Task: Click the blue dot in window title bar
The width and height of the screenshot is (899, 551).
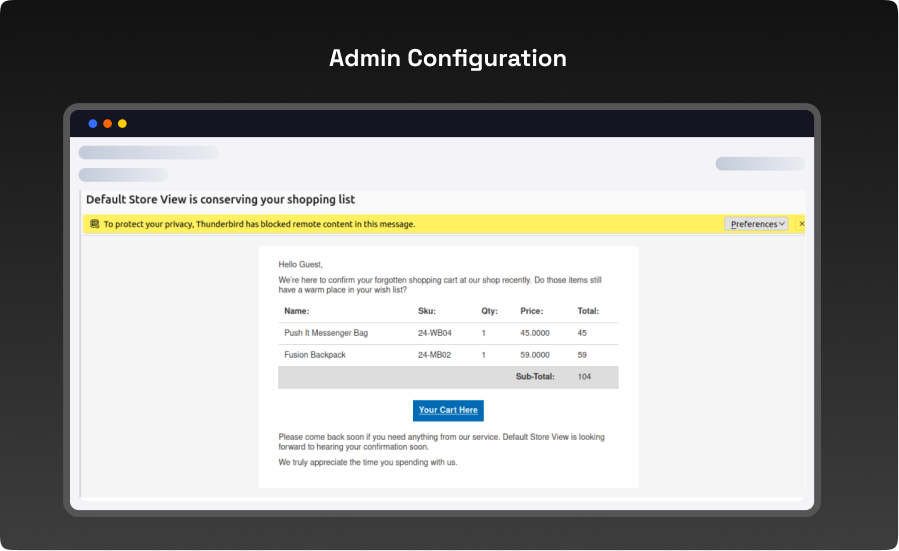Action: click(93, 124)
